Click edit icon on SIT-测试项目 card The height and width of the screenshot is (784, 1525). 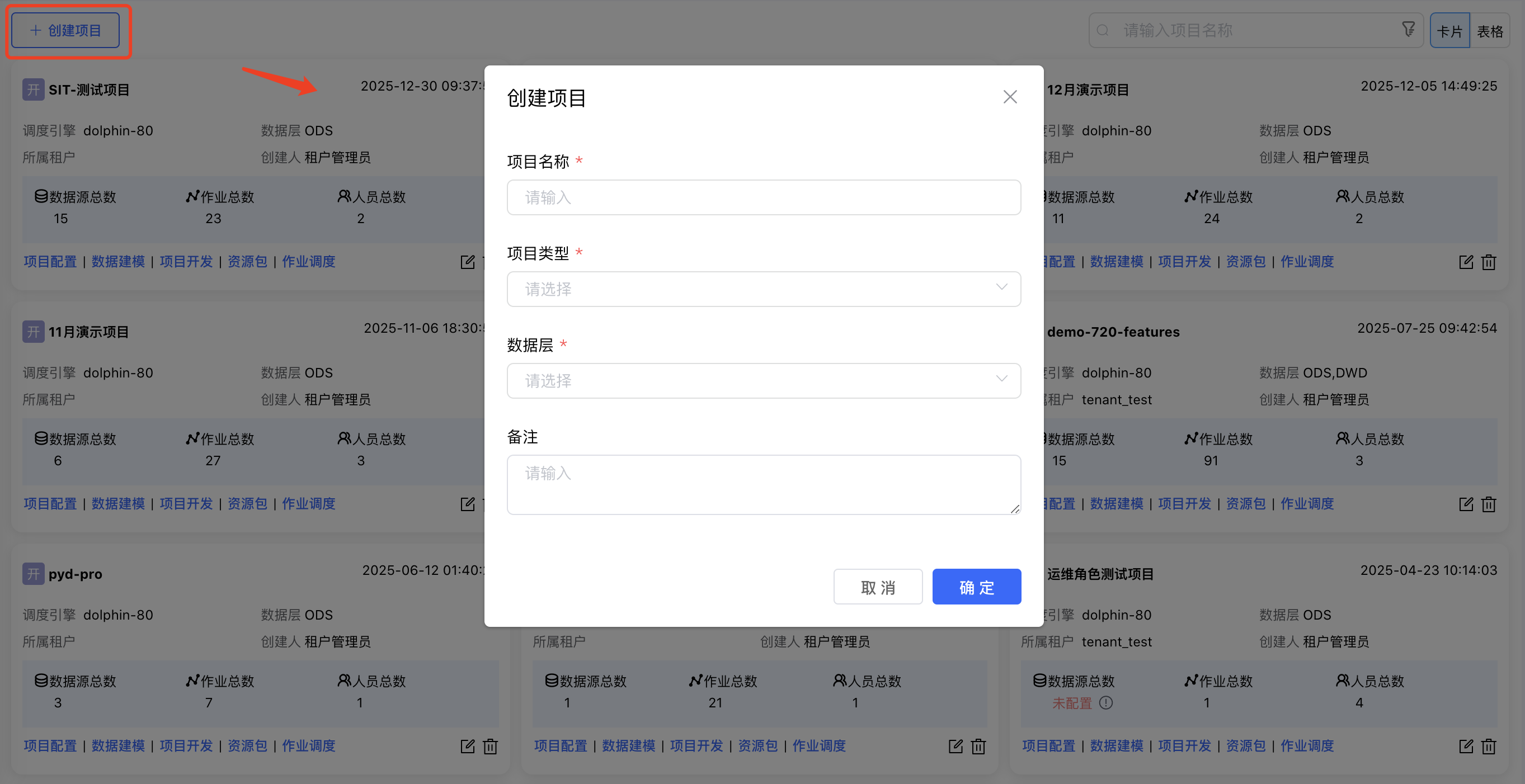468,262
